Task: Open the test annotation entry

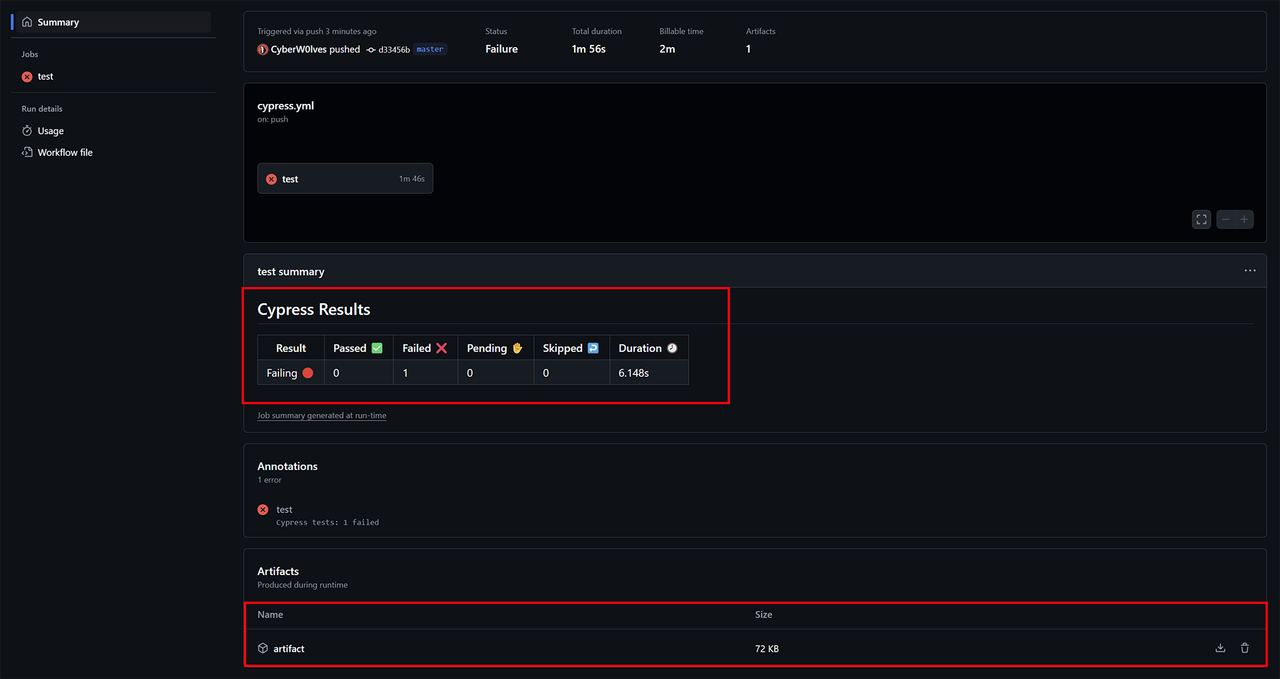Action: [284, 509]
